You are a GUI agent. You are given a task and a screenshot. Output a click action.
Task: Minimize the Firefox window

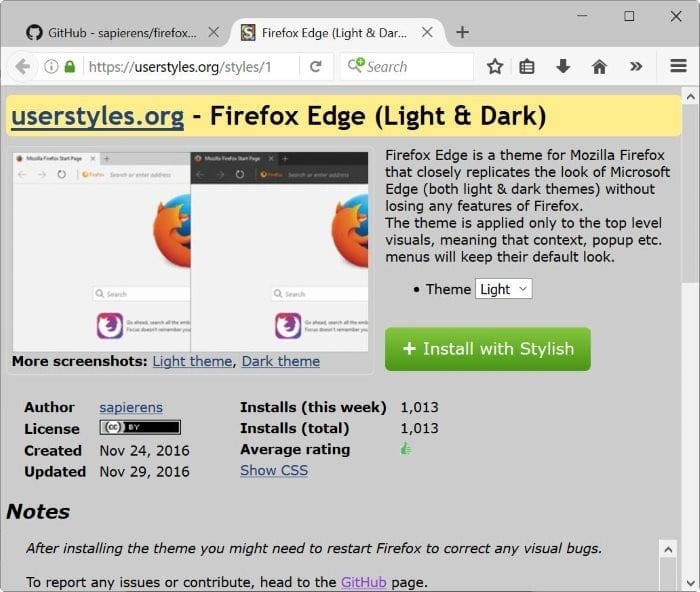tap(582, 16)
